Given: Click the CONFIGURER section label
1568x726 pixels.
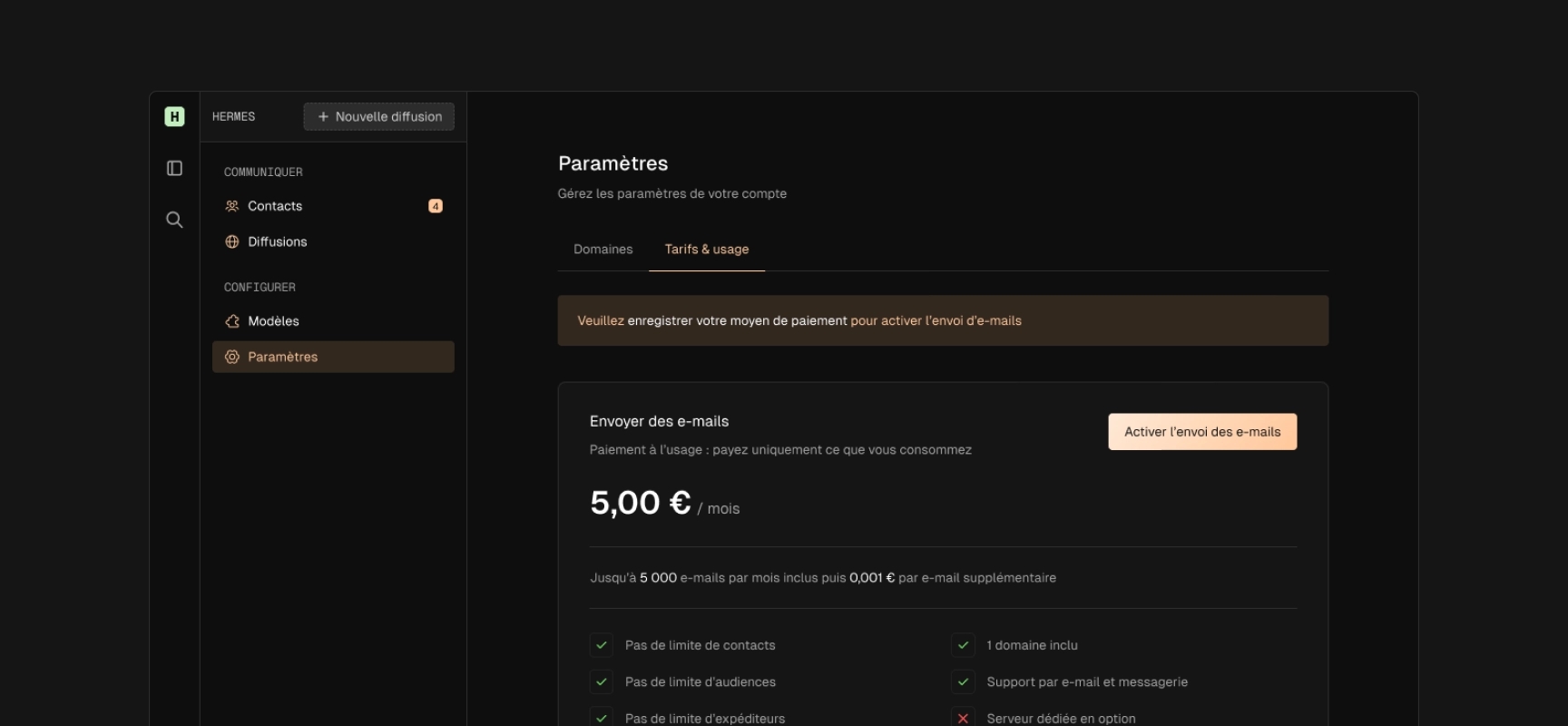Looking at the screenshot, I should click(260, 287).
